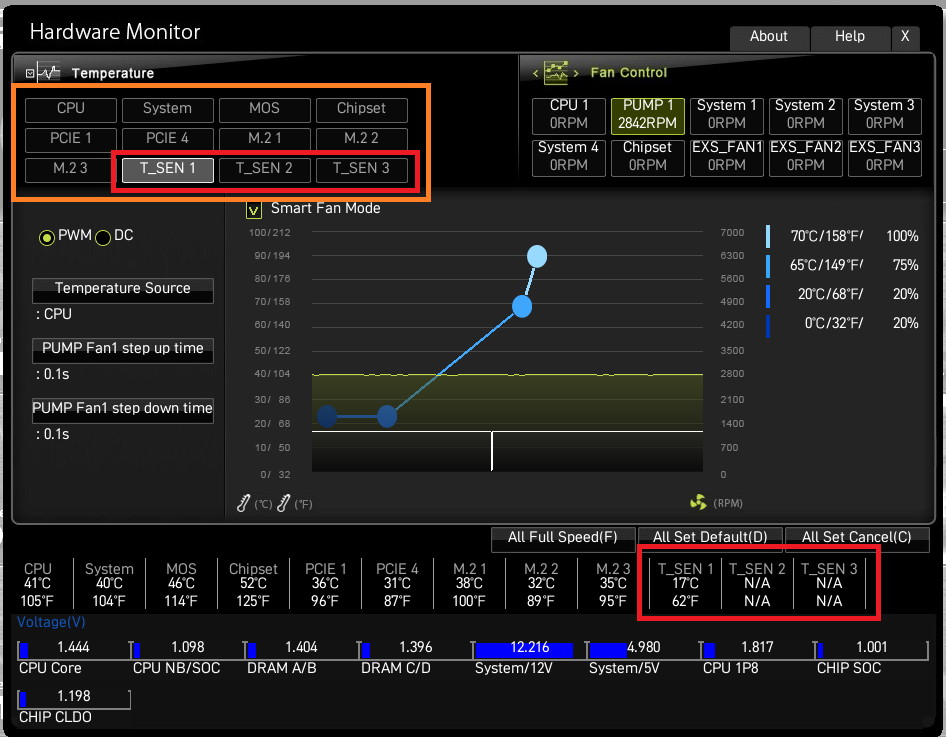946x737 pixels.
Task: Click the Celsius thermometer icon
Action: coord(243,503)
